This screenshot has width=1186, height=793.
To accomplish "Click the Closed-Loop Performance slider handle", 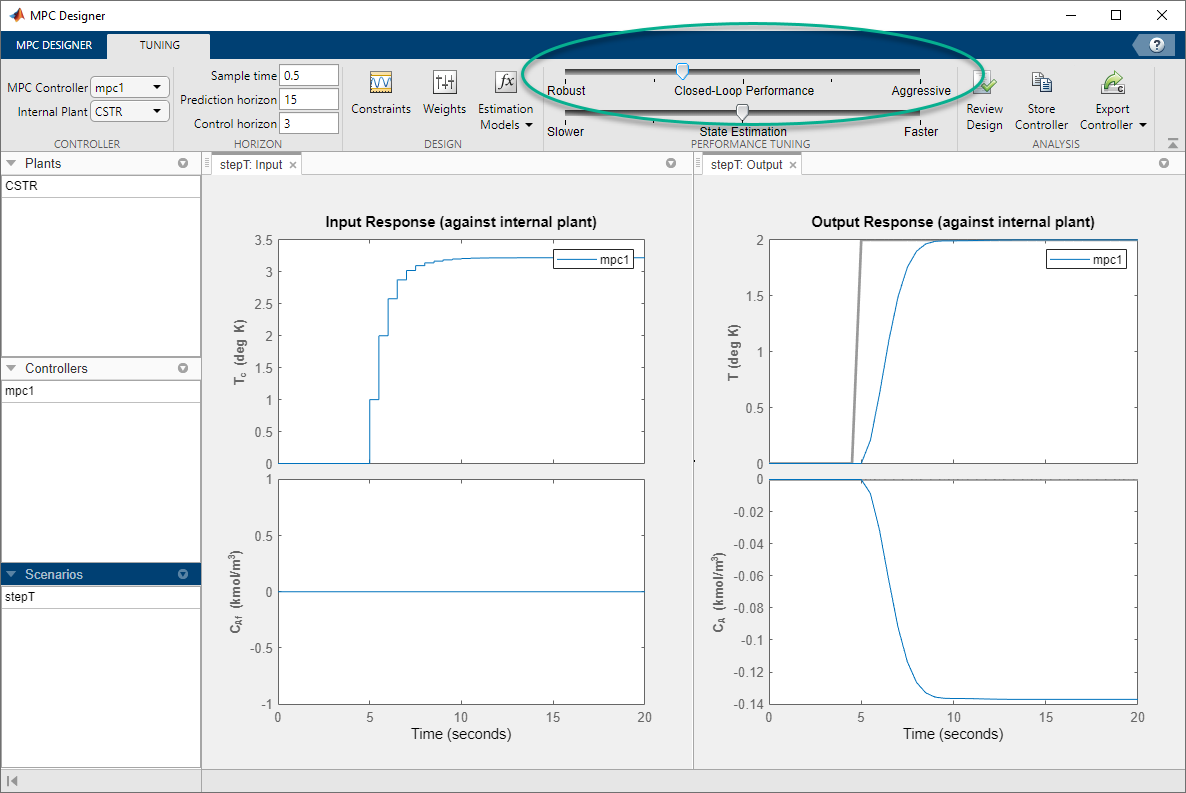I will [x=683, y=70].
